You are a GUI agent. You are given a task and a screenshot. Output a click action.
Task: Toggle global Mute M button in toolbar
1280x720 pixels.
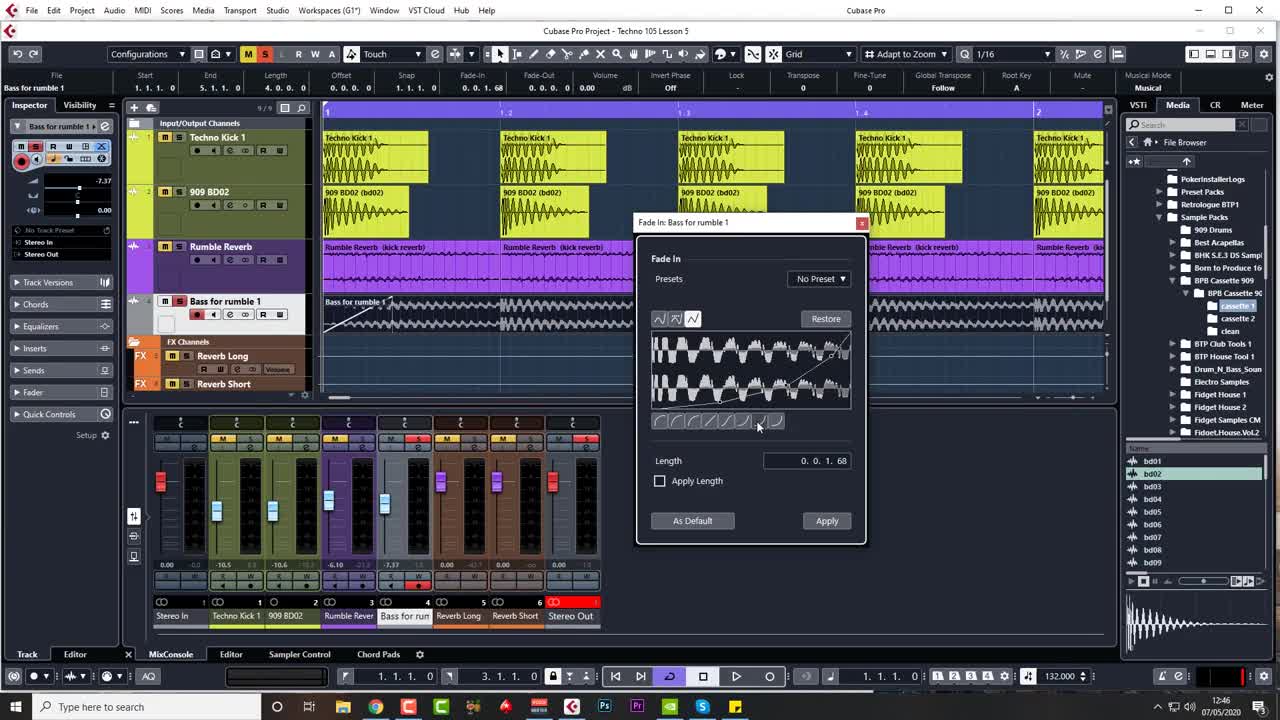coord(248,54)
